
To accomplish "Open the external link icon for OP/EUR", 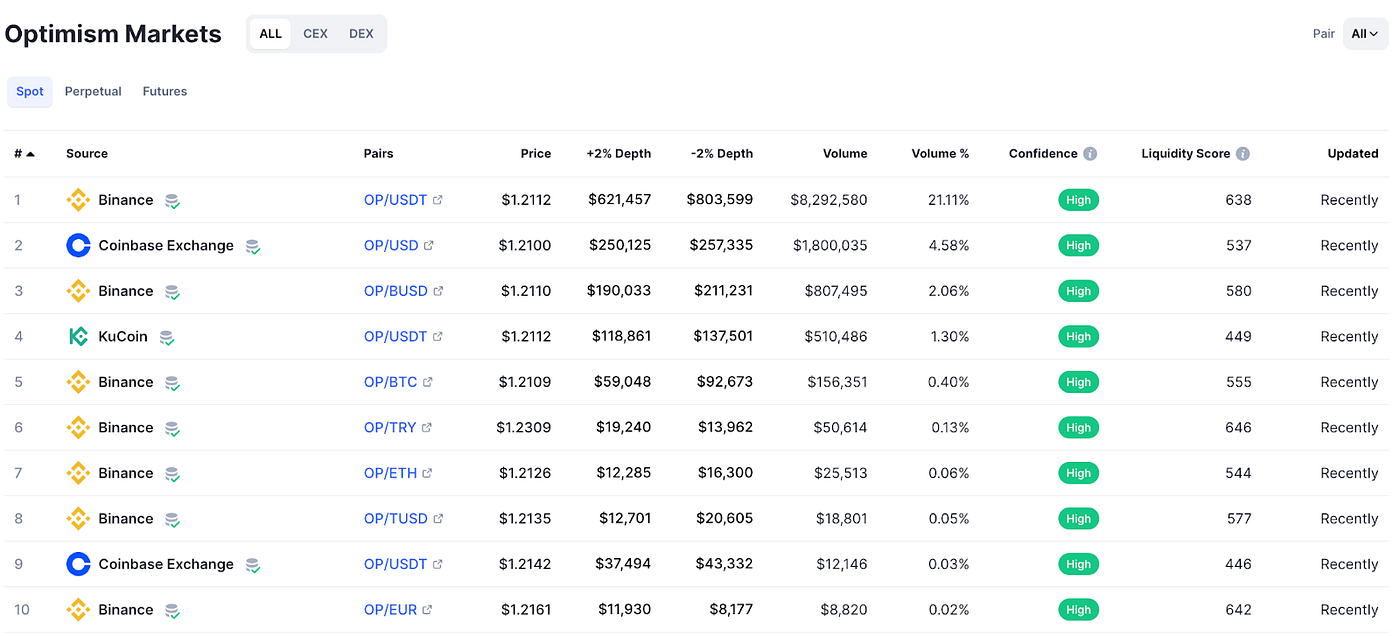I will tap(428, 609).
